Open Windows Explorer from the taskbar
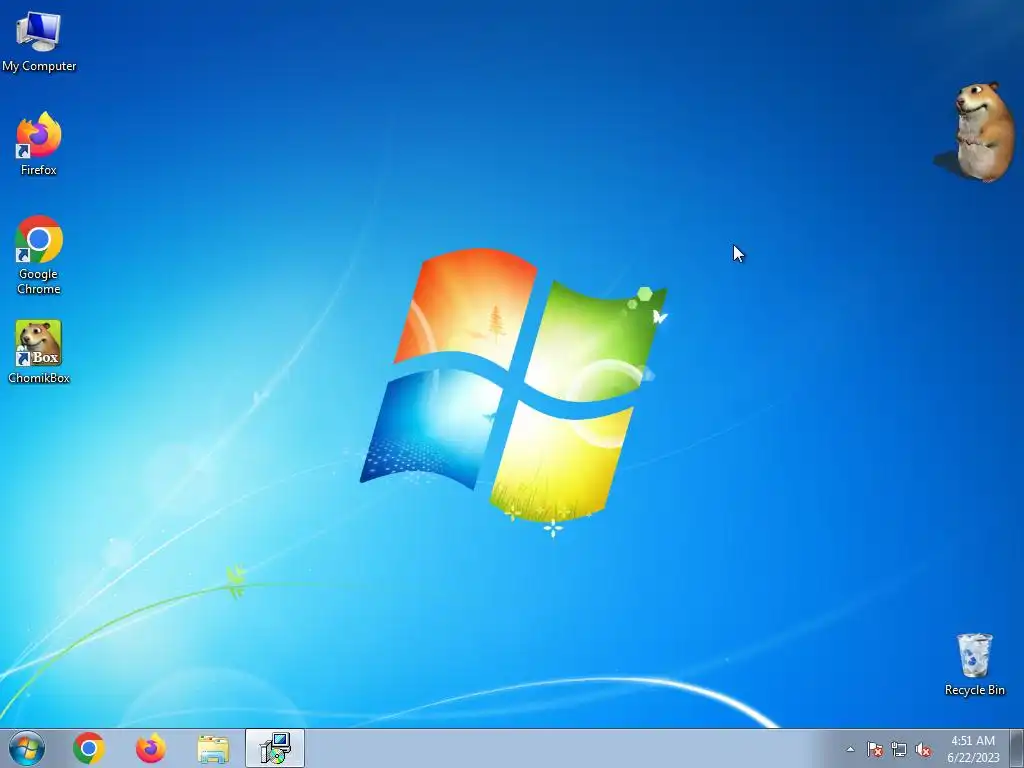The height and width of the screenshot is (768, 1024). pyautogui.click(x=213, y=748)
